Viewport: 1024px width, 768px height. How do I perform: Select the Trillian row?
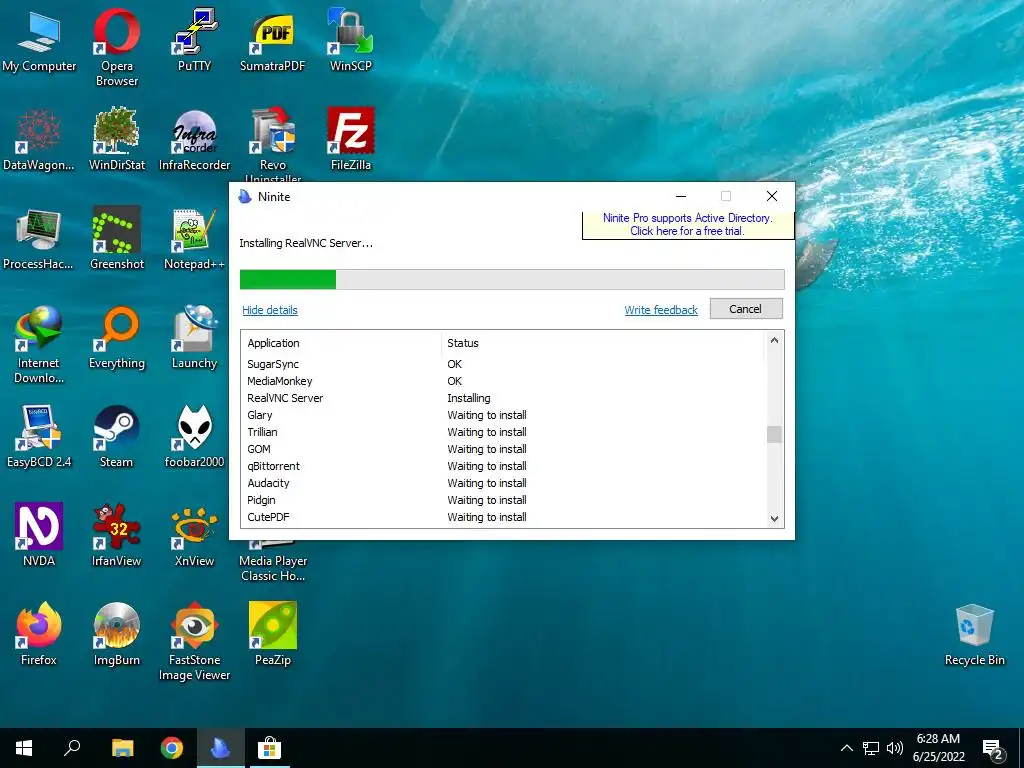pyautogui.click(x=503, y=432)
